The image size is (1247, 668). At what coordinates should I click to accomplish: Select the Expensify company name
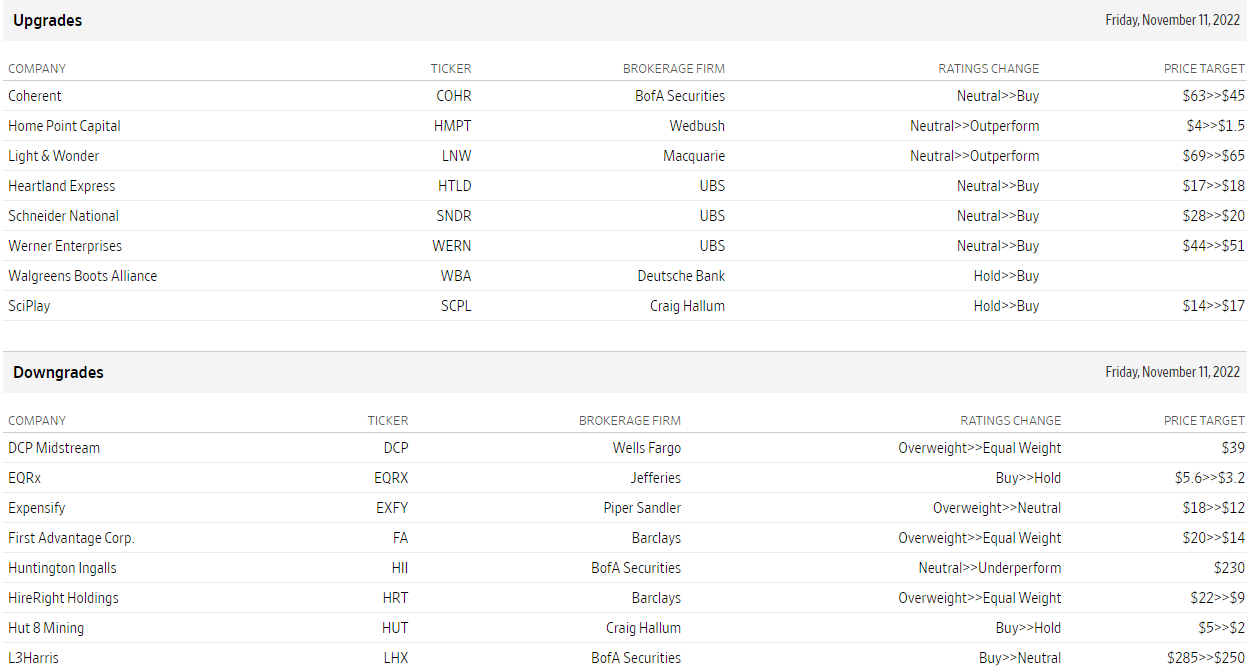pos(37,508)
